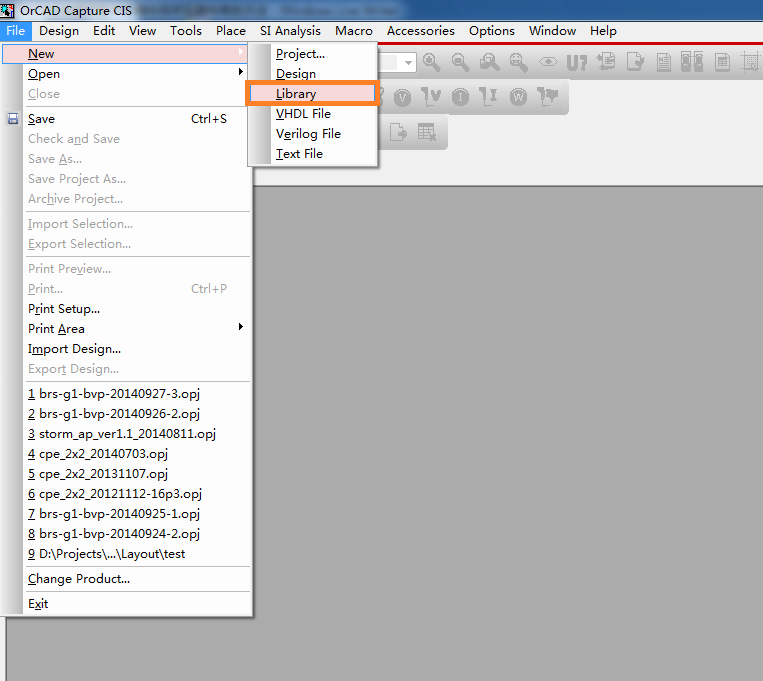Click the Create Netlist icon
This screenshot has width=763, height=681.
pyautogui.click(x=664, y=62)
